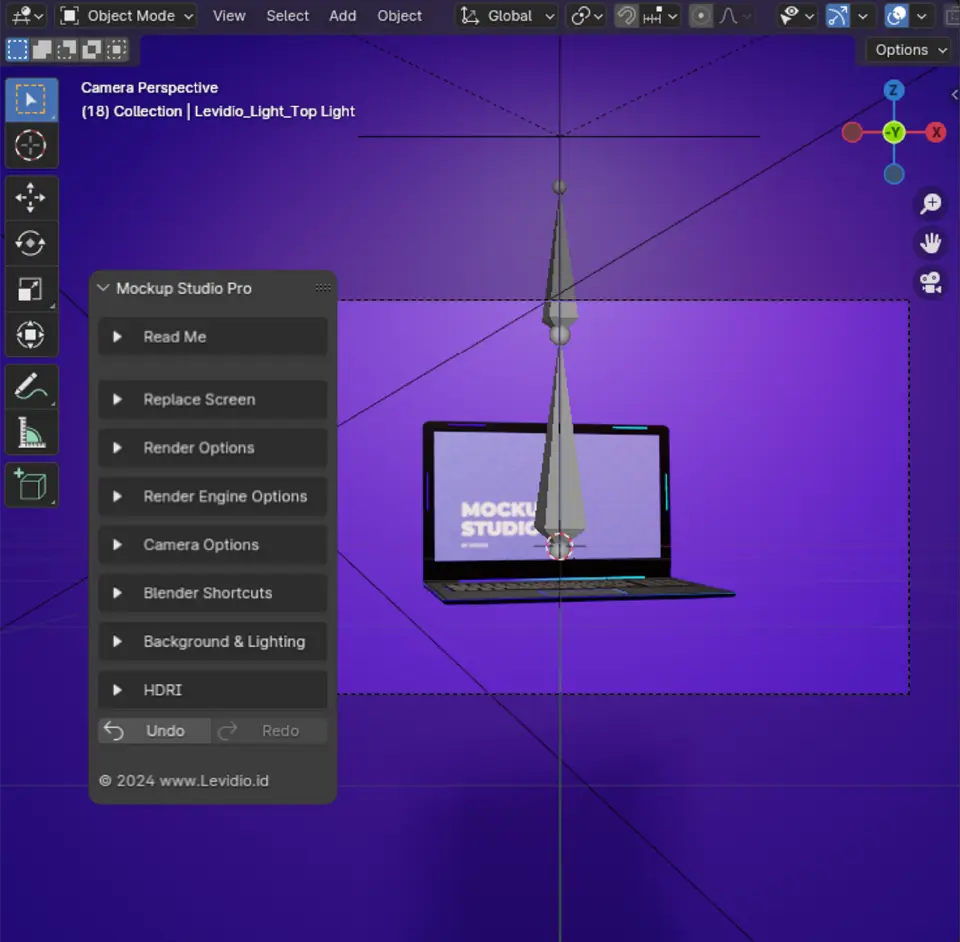Open the Object Mode selector
This screenshot has height=942, width=960.
tap(127, 16)
